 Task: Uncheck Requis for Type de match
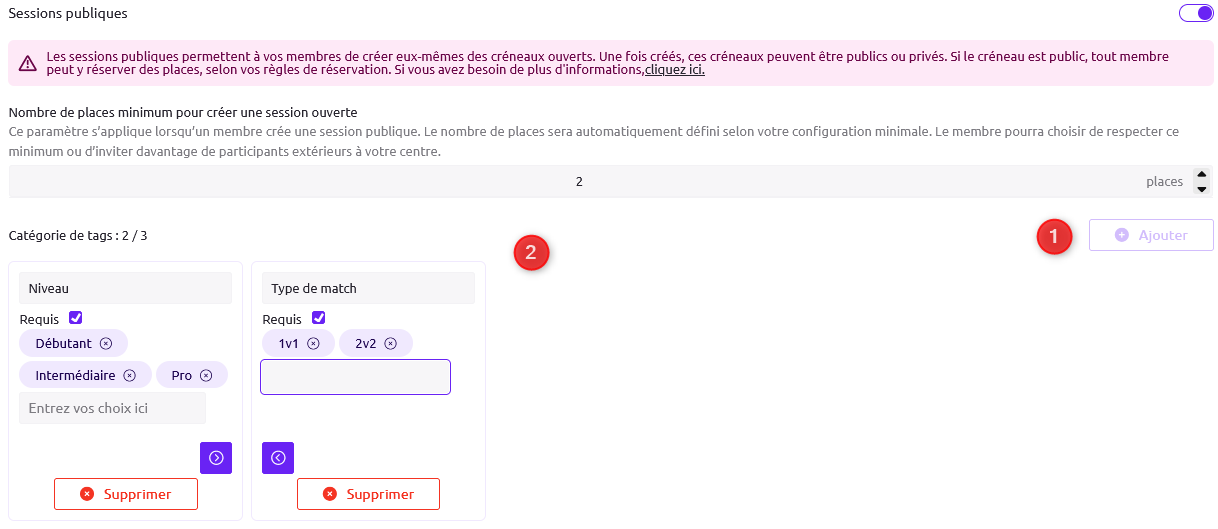click(x=318, y=318)
